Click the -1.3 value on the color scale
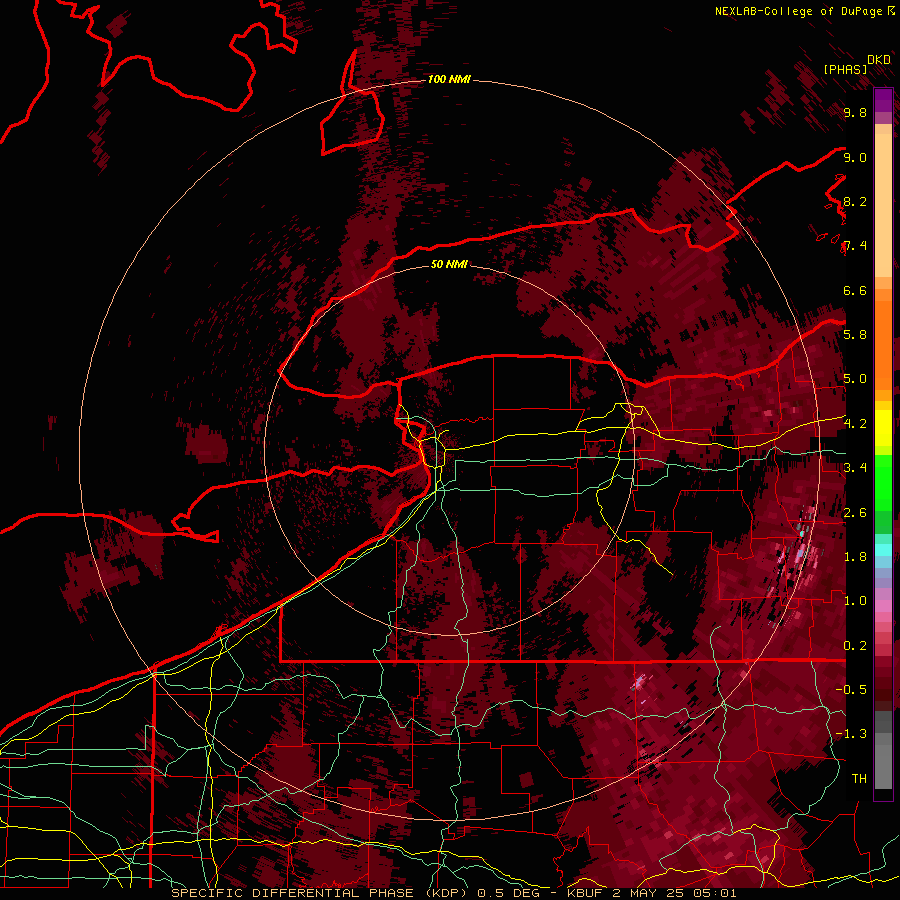 851,734
